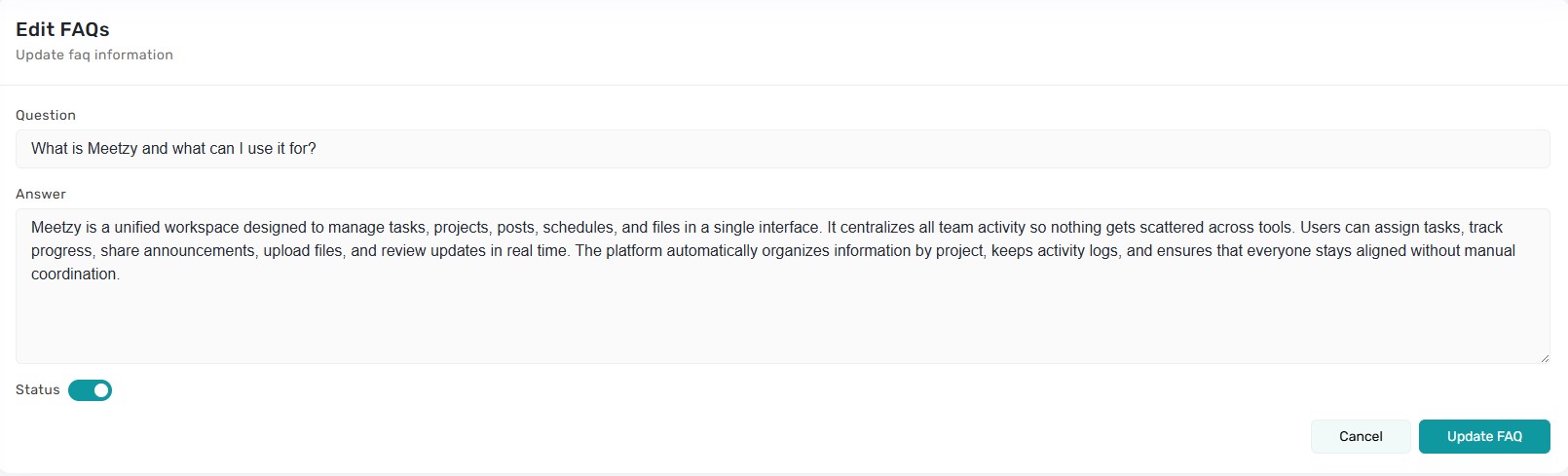Place cursor on 'Meetzy' in the Question field
Screen dimensions: 1568x476
pos(112,149)
